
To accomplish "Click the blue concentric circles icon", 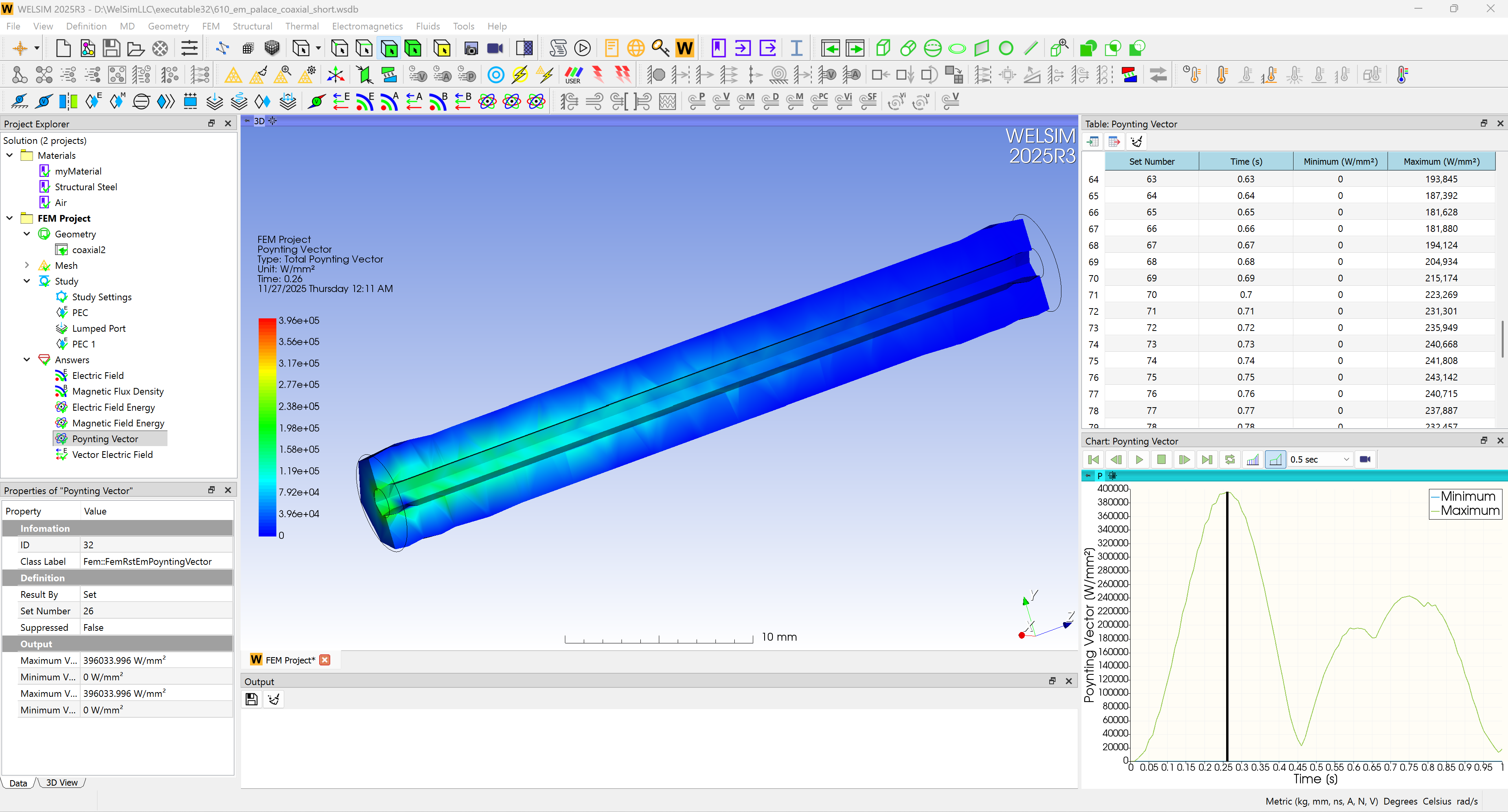I will point(496,75).
